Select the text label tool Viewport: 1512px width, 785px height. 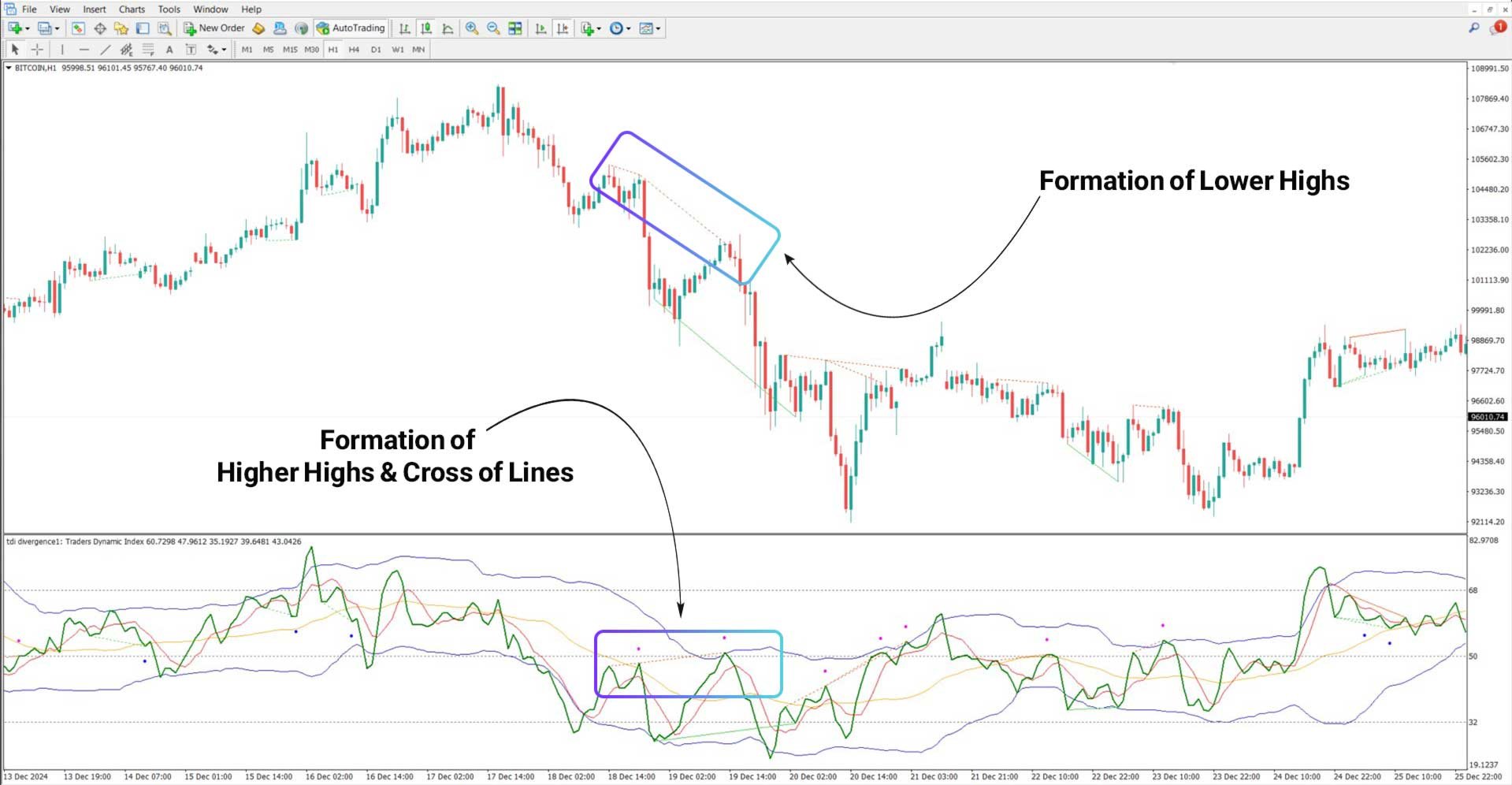coord(191,50)
